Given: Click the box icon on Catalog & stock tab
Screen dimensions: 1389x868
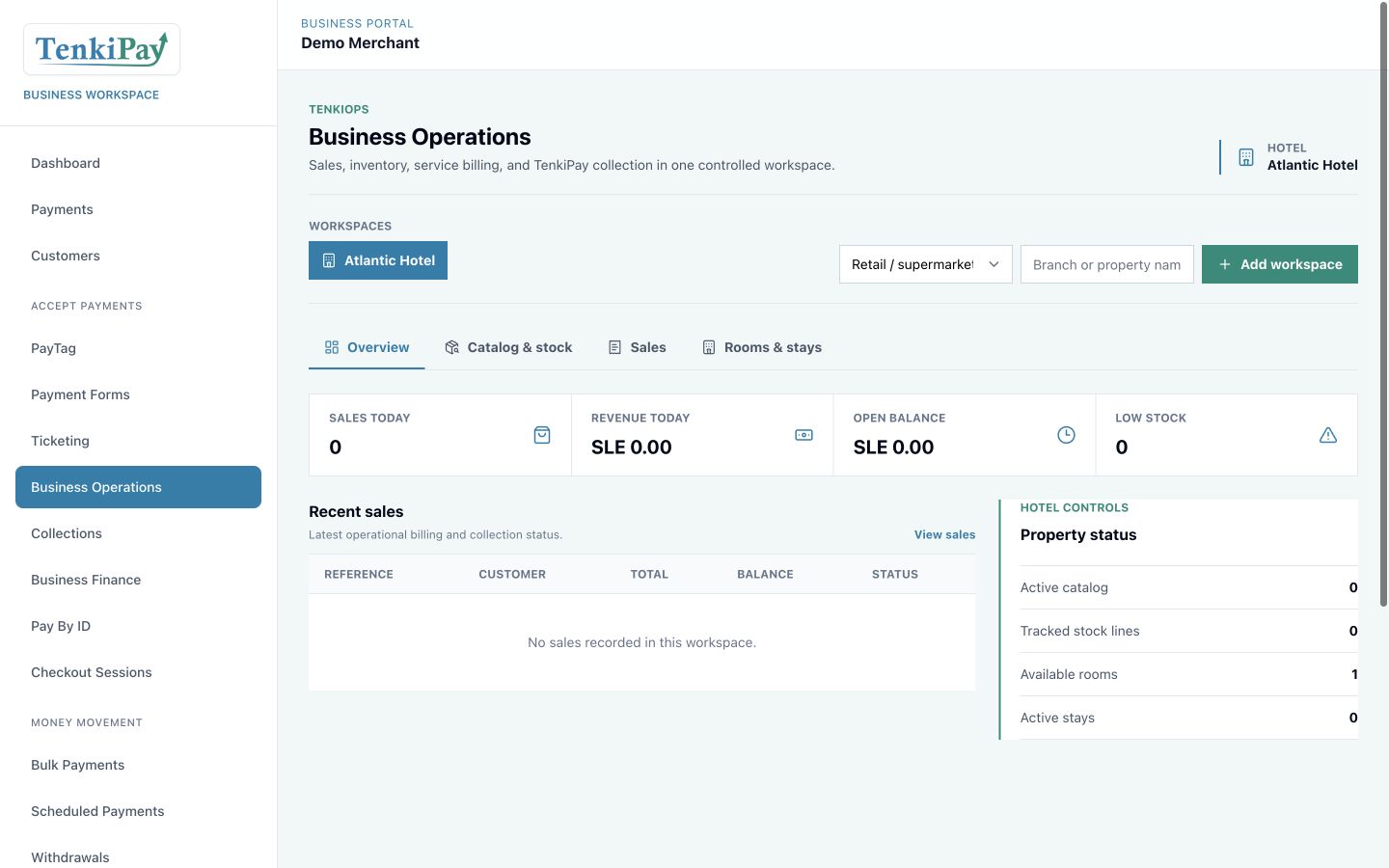Looking at the screenshot, I should pyautogui.click(x=451, y=347).
